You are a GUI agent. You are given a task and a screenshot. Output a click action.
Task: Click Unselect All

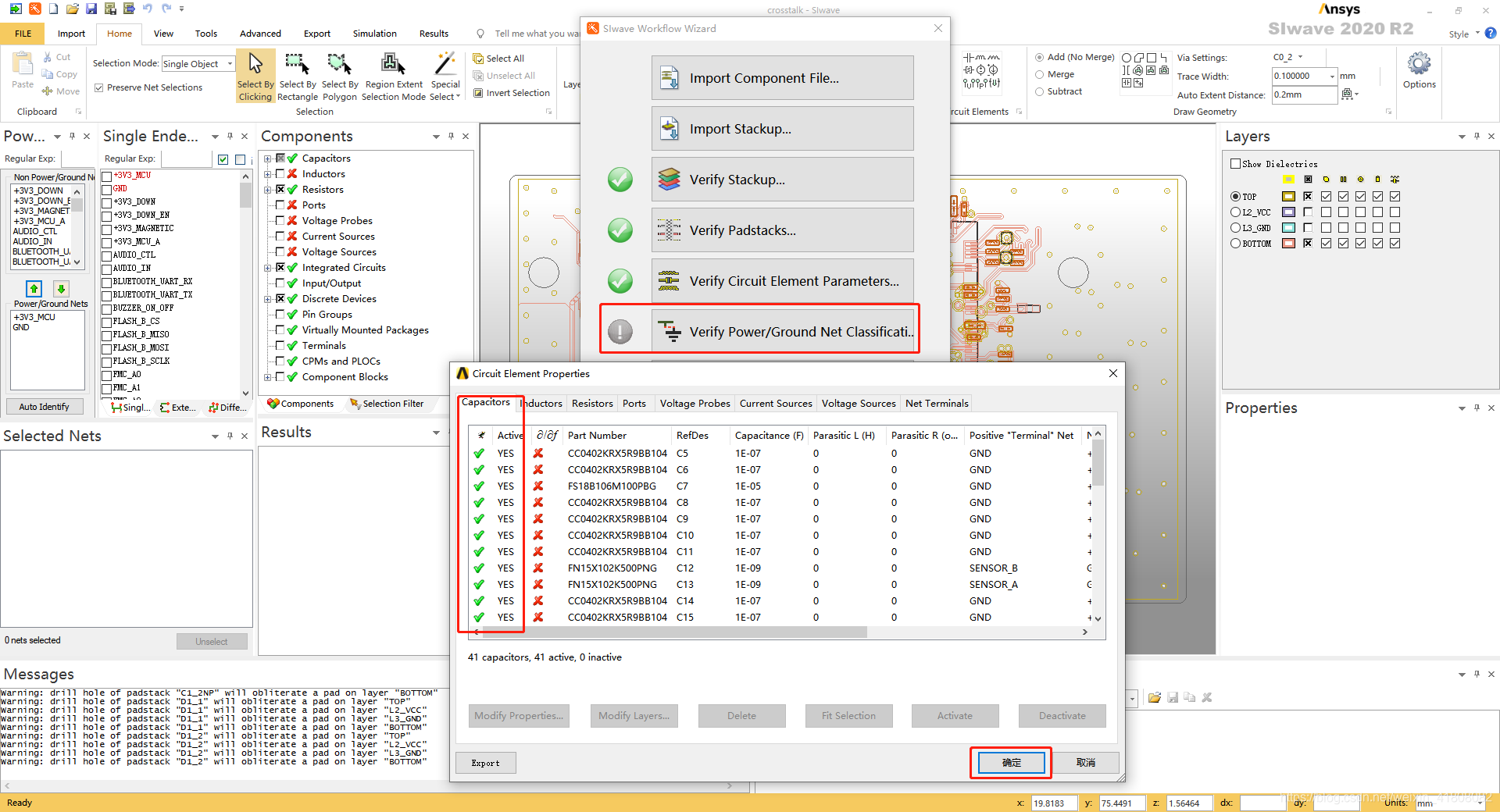click(504, 76)
